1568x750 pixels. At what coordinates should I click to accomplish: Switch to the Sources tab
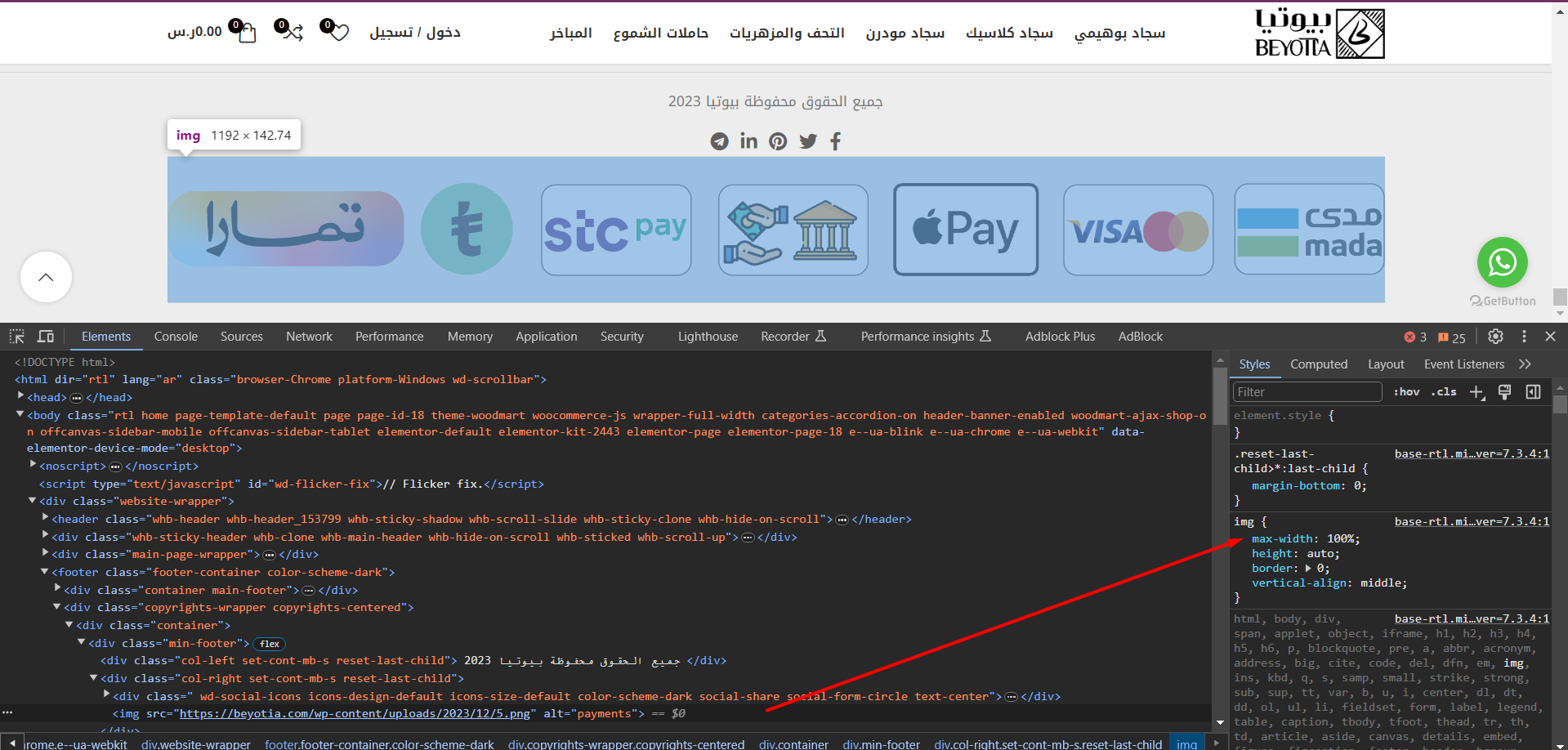[x=242, y=337]
